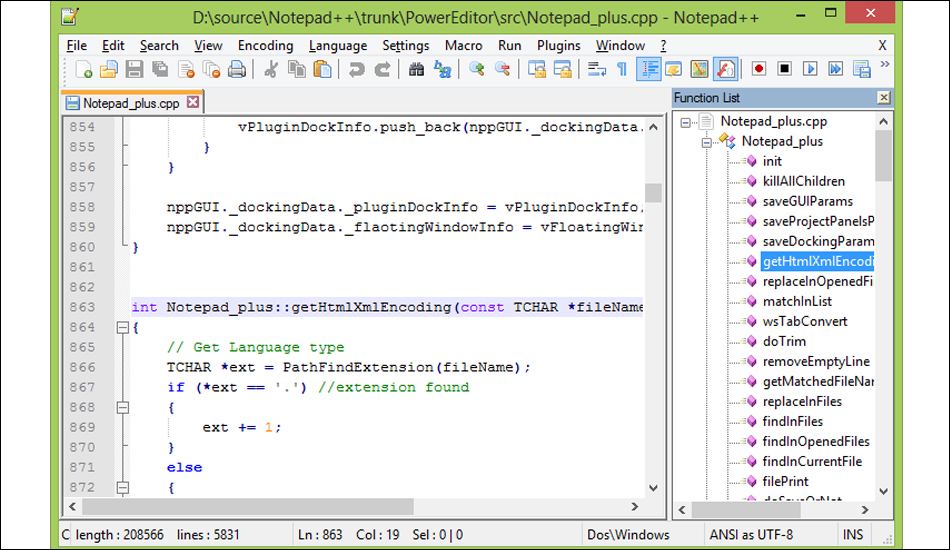The image size is (950, 550).
Task: Collapse the code fold at line 872
Action: [x=122, y=488]
